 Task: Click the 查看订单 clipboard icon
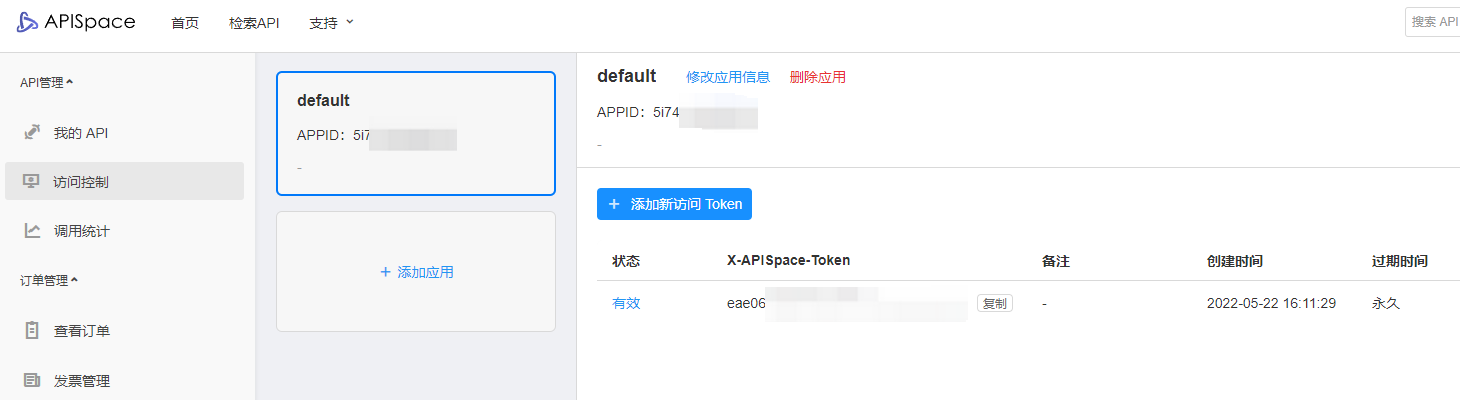pyautogui.click(x=32, y=330)
